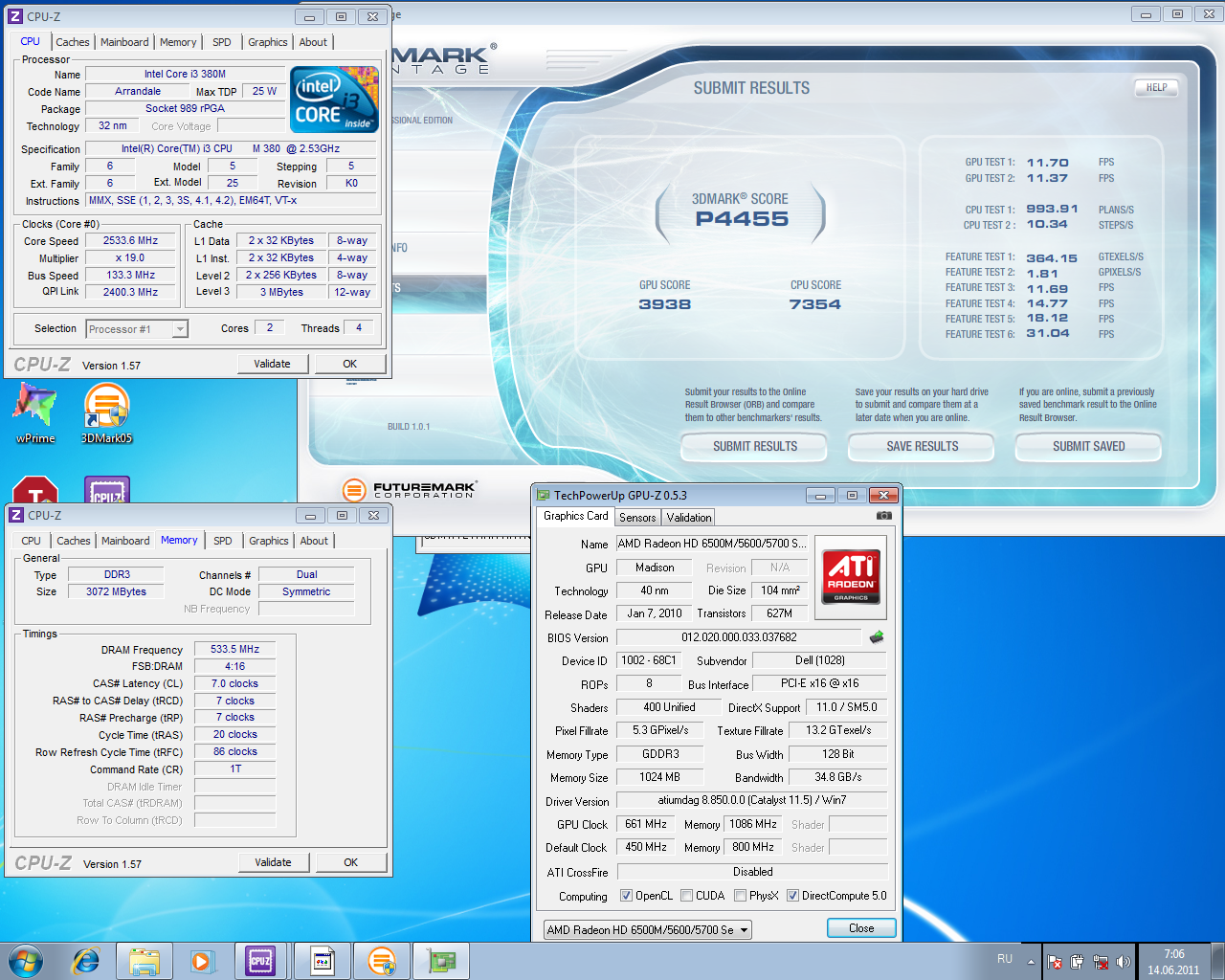Toggle the OpenCL checkbox
The height and width of the screenshot is (980, 1225).
(626, 896)
